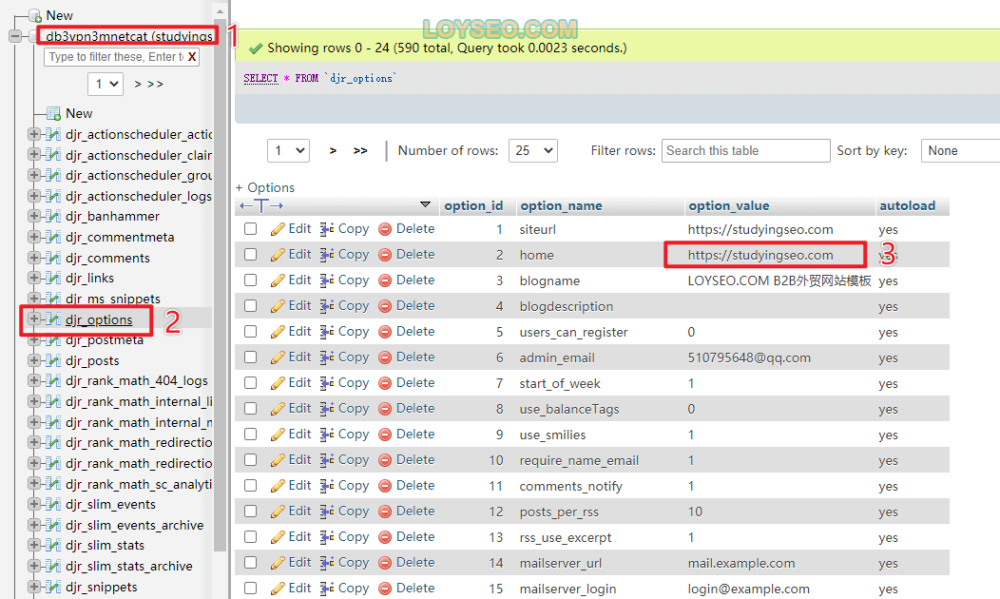Go to next sidebar table page
The height and width of the screenshot is (599, 1000).
coord(138,84)
